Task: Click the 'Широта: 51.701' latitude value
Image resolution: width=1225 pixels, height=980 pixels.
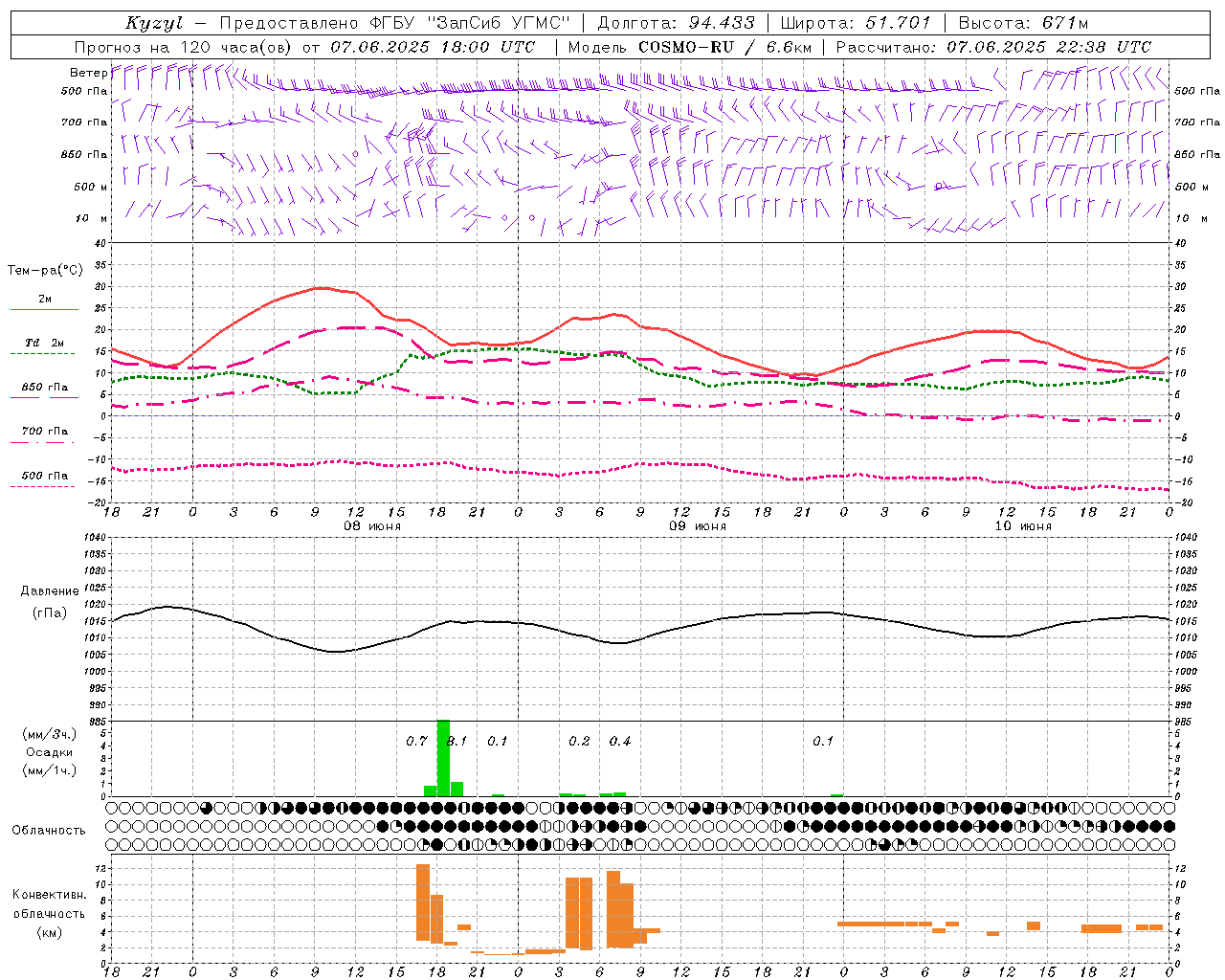Action: tap(856, 23)
